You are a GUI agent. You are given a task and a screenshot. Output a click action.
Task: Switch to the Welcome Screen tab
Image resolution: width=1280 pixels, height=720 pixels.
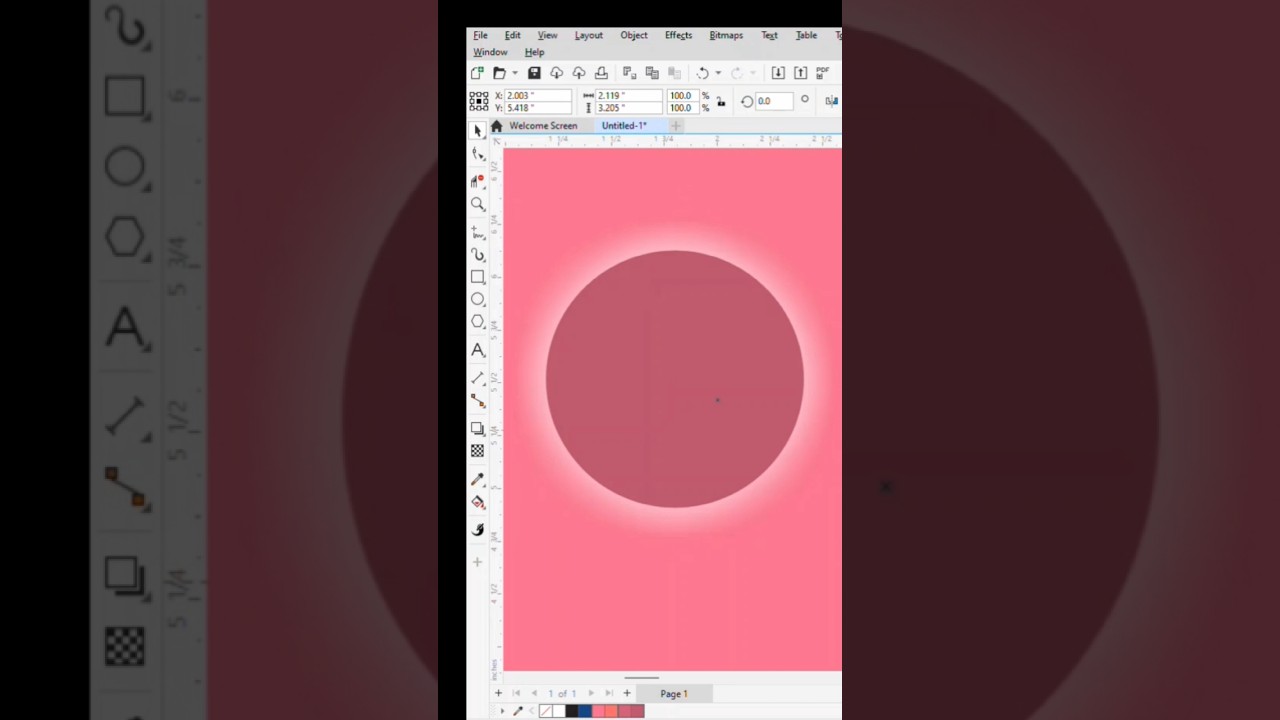[x=543, y=126]
